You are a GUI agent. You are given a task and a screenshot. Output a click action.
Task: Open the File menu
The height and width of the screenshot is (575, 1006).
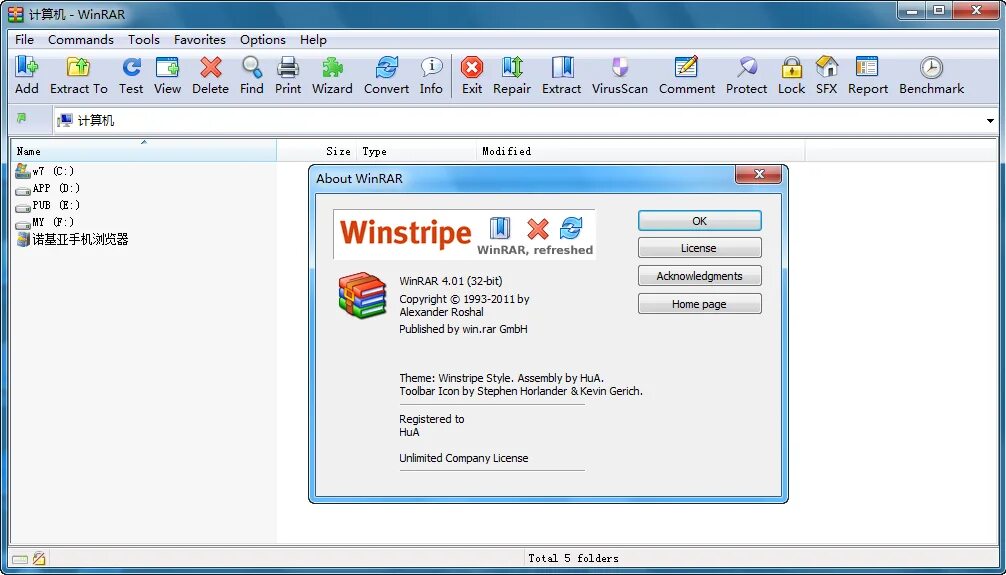(24, 39)
